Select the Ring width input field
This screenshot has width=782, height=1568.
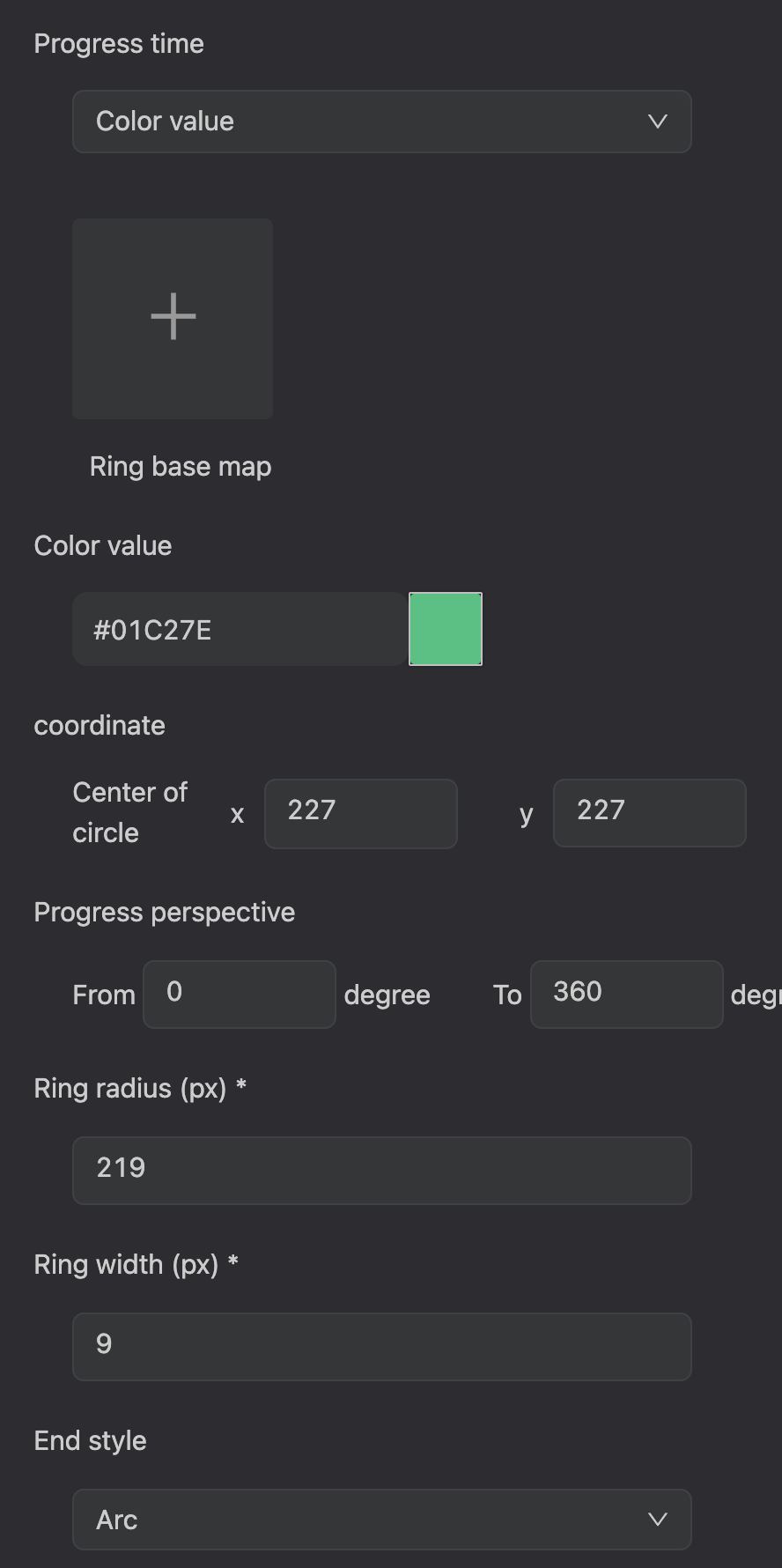pyautogui.click(x=381, y=1347)
